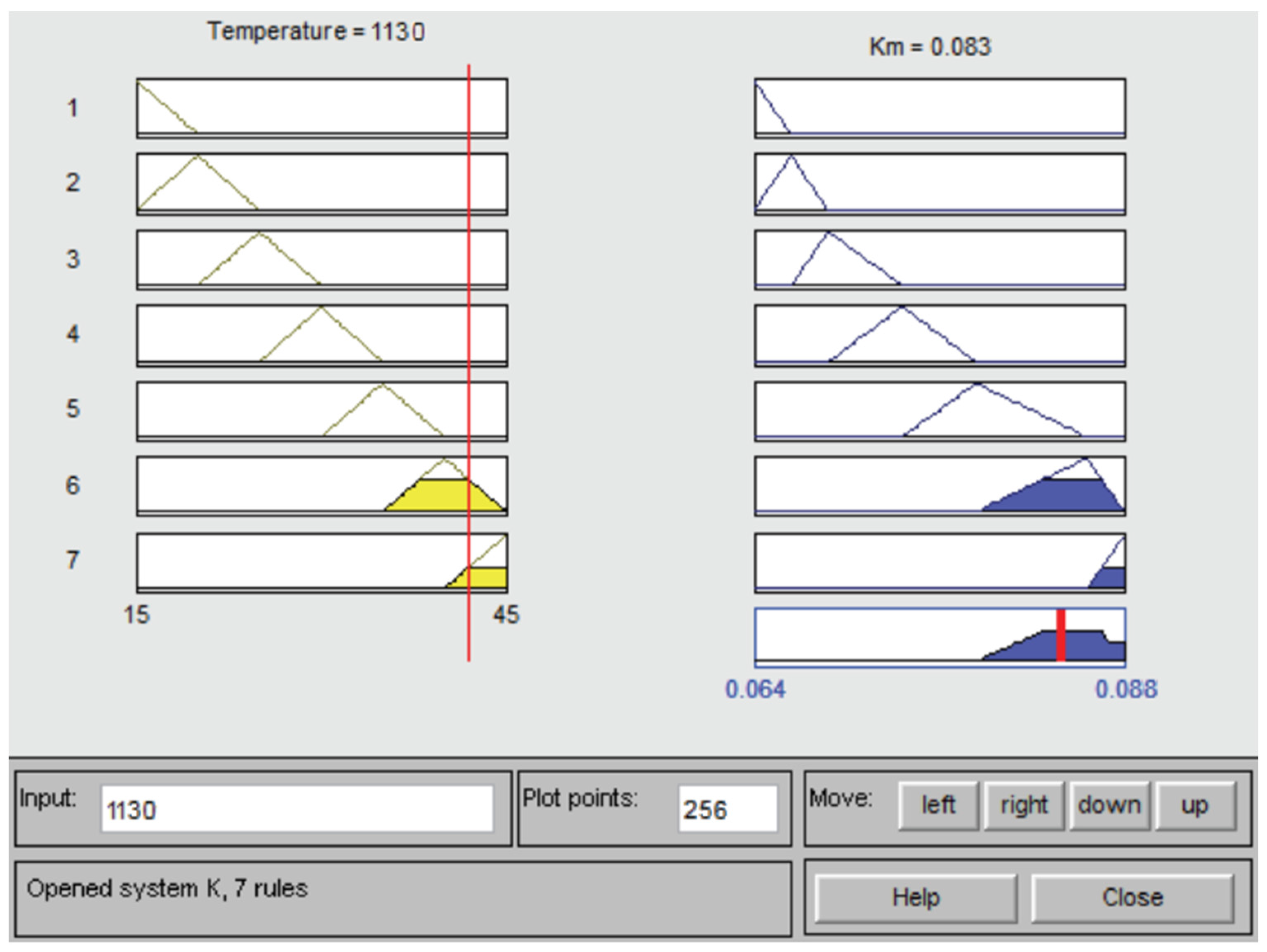The width and height of the screenshot is (1267, 952).
Task: Click rule 6 Temperature membership plot
Action: click(x=321, y=486)
